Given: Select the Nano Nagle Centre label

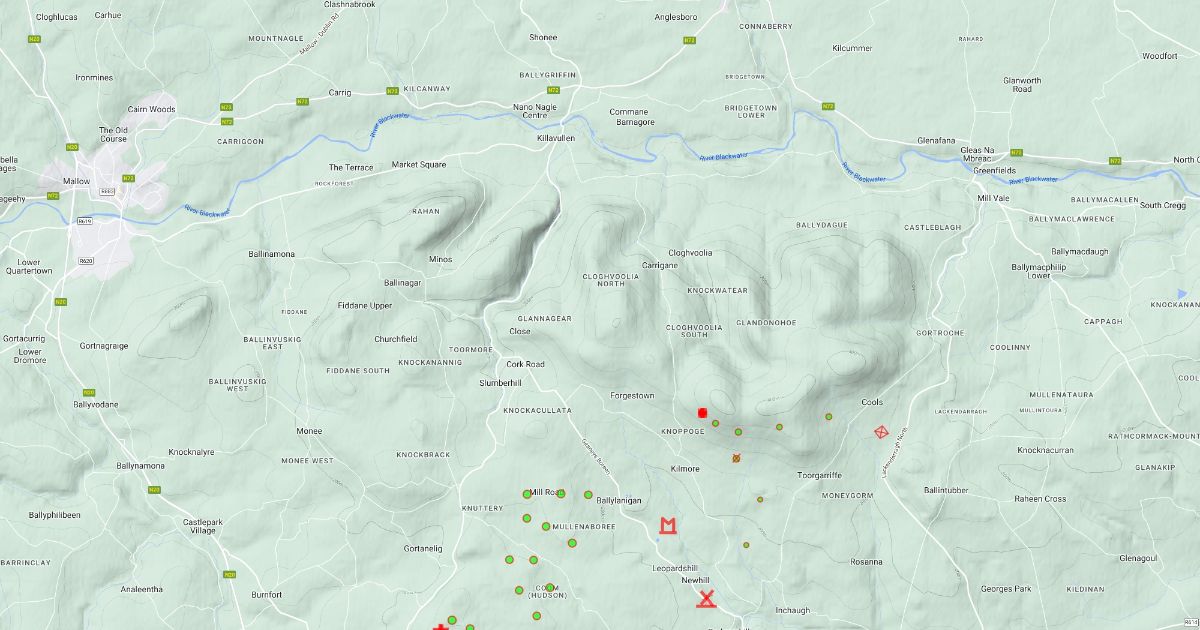Looking at the screenshot, I should coord(529,110).
